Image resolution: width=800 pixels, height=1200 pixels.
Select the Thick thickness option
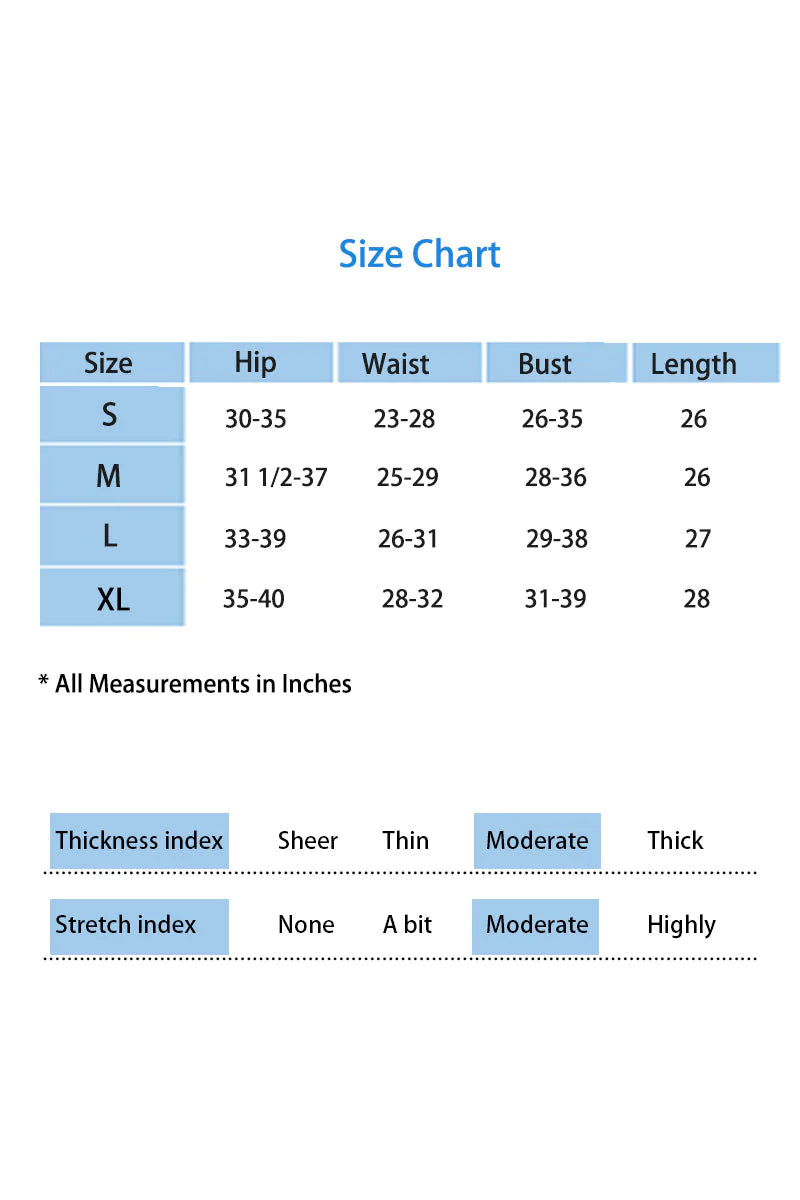click(675, 841)
